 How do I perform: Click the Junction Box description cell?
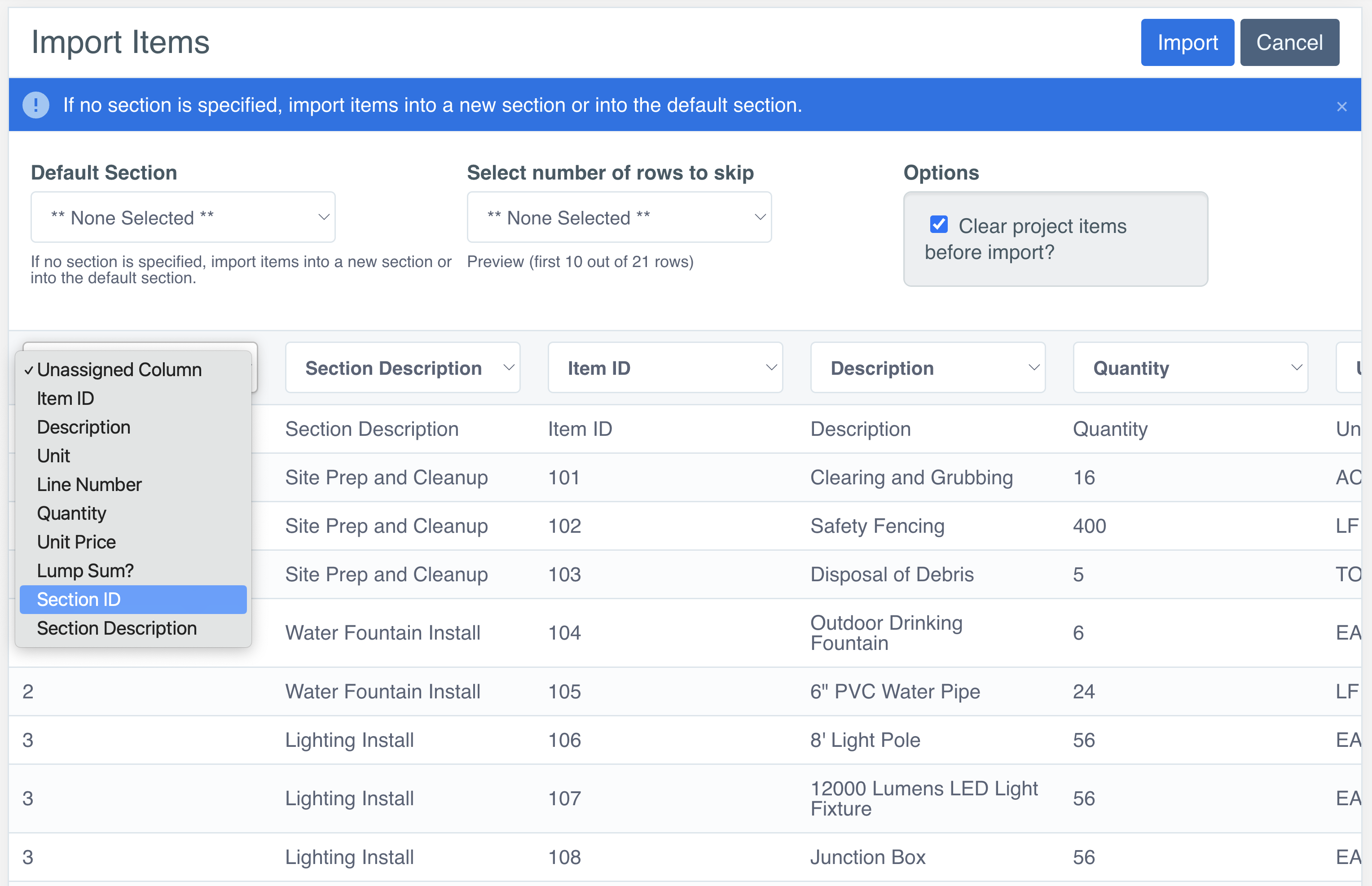click(867, 857)
